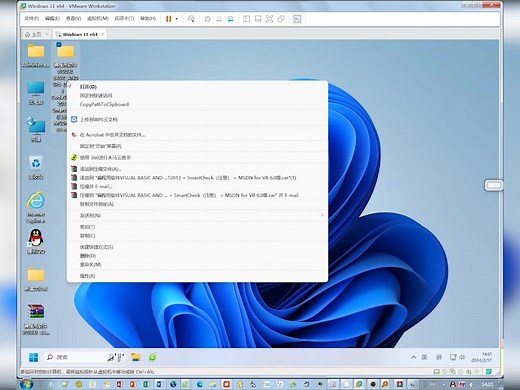The image size is (520, 390).
Task: Click the revert snapshot toolbar icon
Action: click(x=219, y=19)
